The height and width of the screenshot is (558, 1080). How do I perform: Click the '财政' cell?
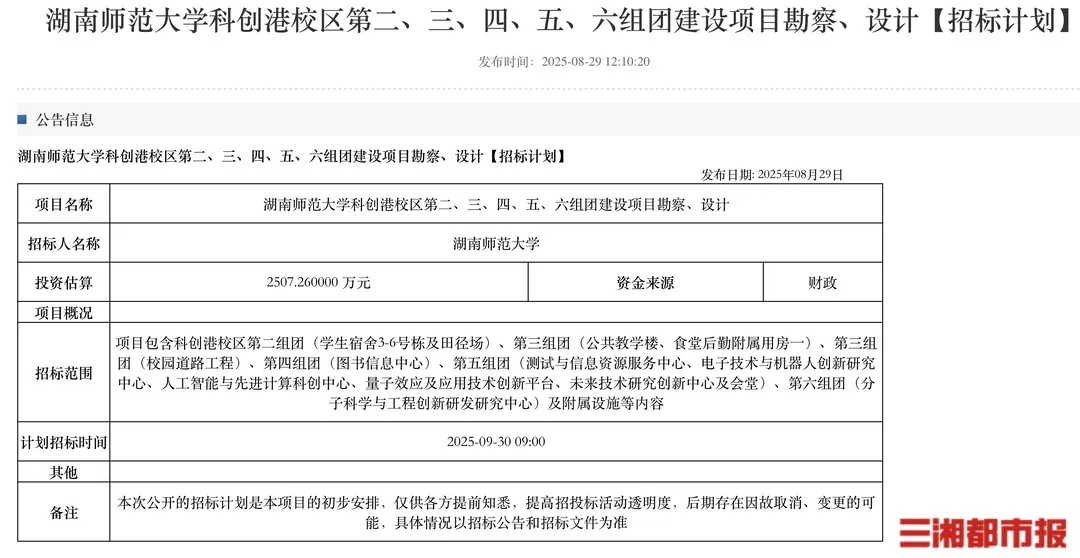pos(822,282)
